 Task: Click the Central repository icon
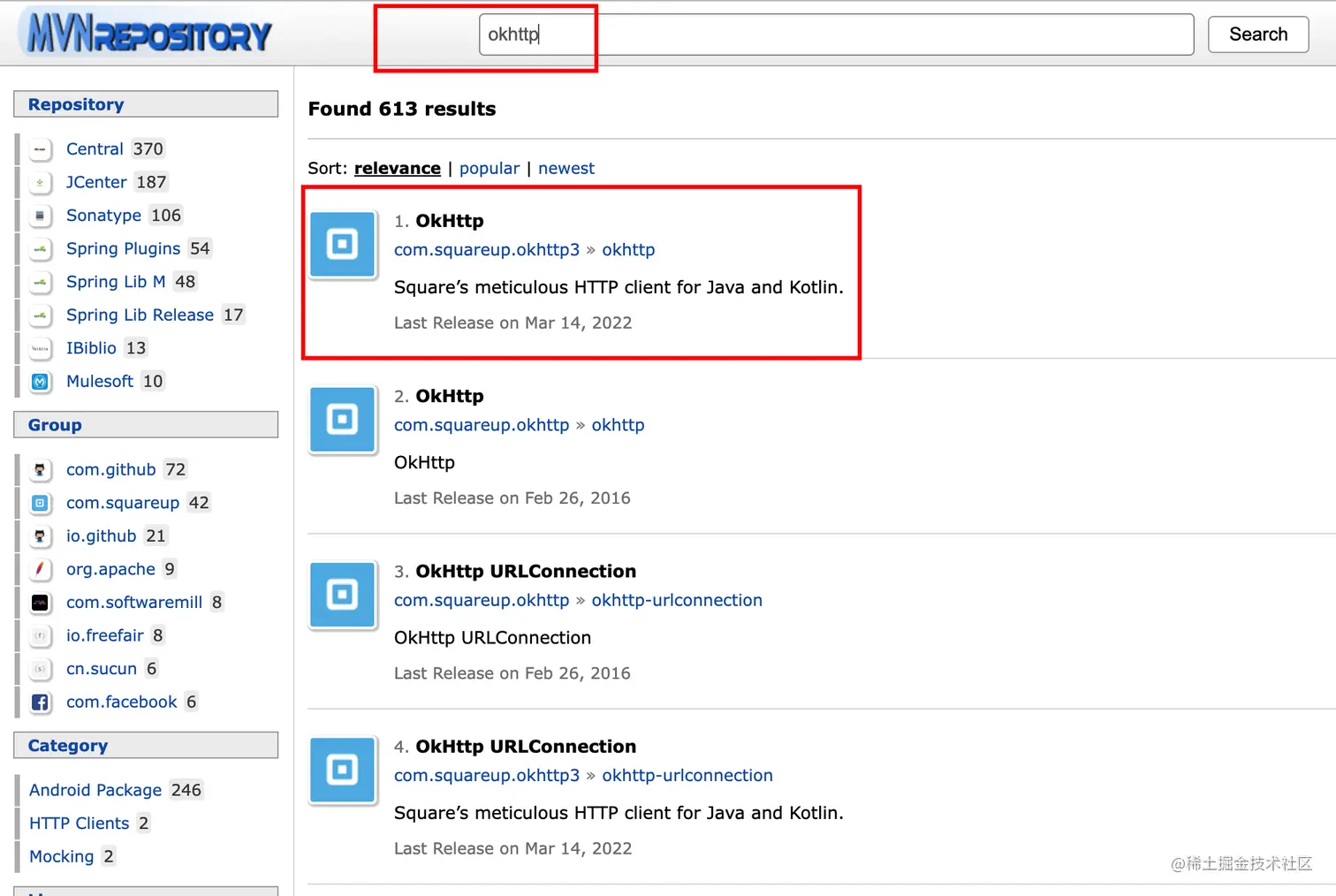point(40,149)
